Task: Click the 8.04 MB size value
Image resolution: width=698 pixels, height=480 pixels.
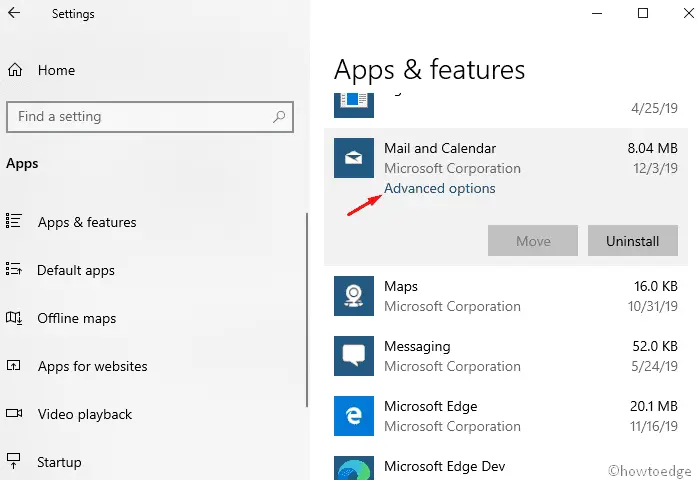Action: coord(653,148)
